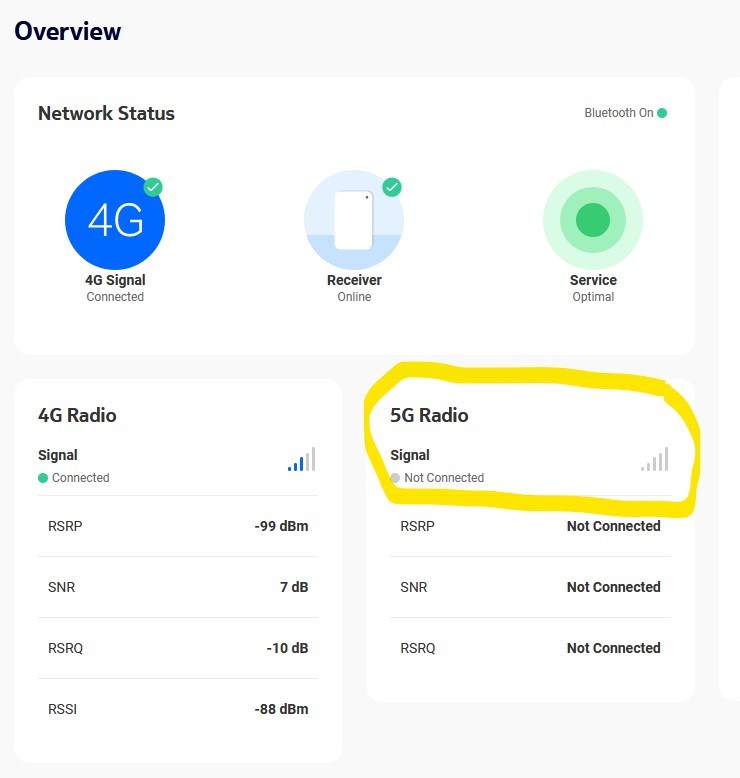The image size is (740, 778).
Task: Click the green Service status icon
Action: point(593,219)
